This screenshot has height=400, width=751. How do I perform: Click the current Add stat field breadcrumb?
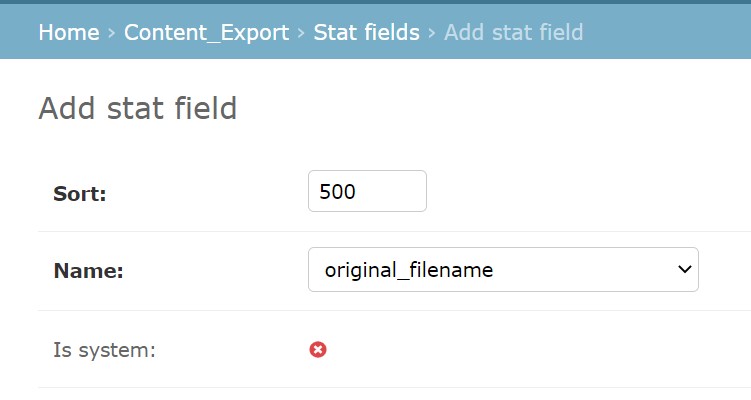tap(513, 33)
